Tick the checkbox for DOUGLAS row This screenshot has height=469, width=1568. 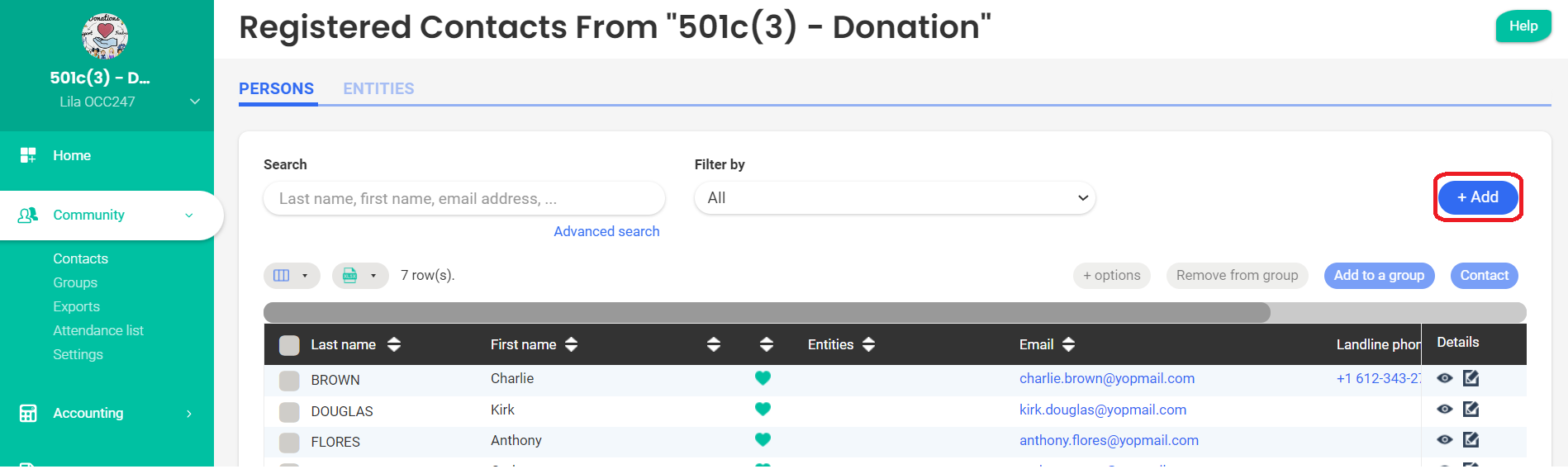289,411
